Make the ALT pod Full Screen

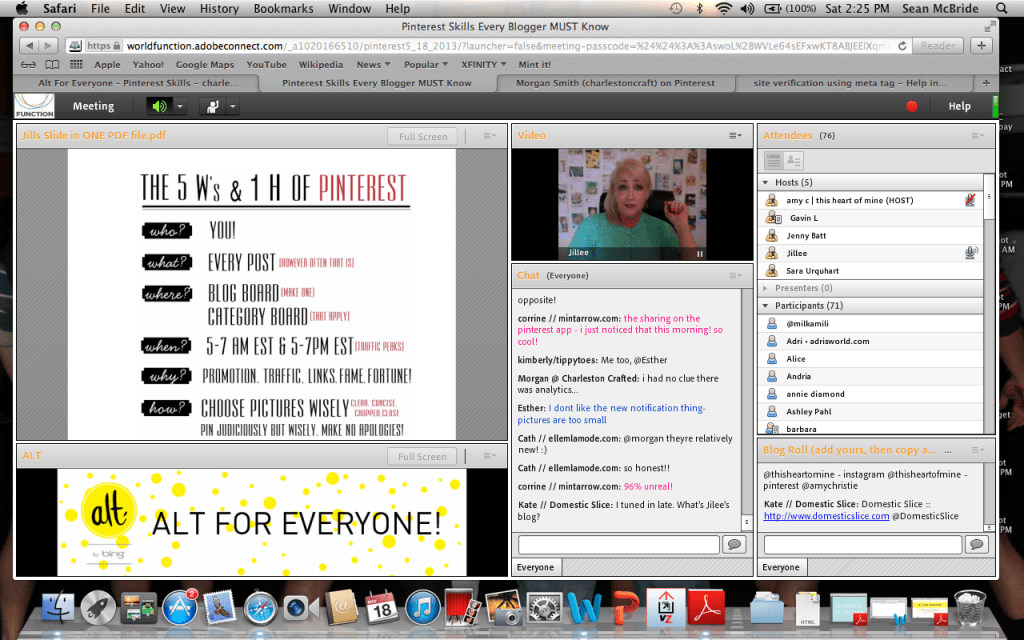[x=423, y=456]
